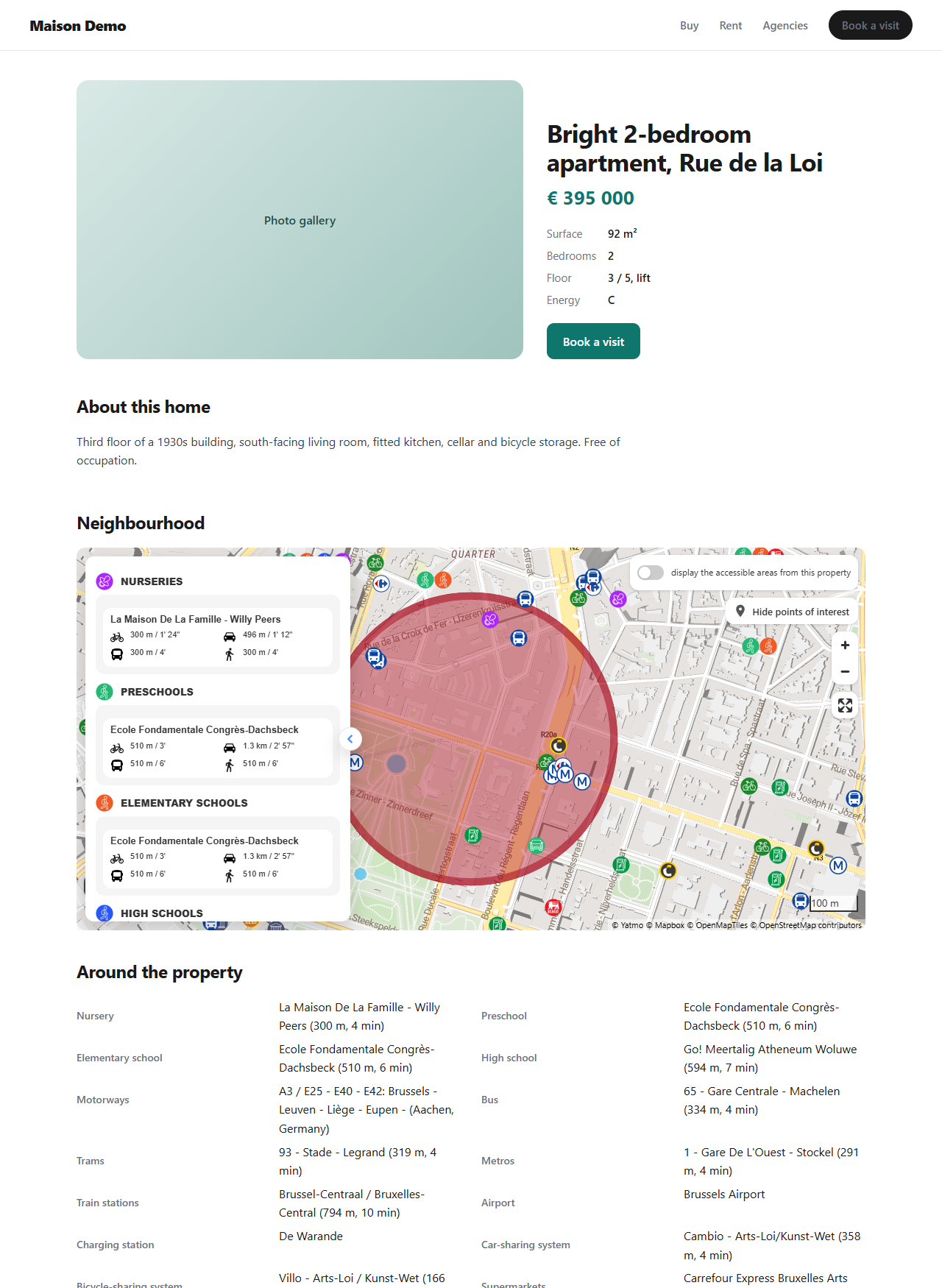942x1288 pixels.
Task: Click the dark Book a visit header button
Action: point(871,25)
